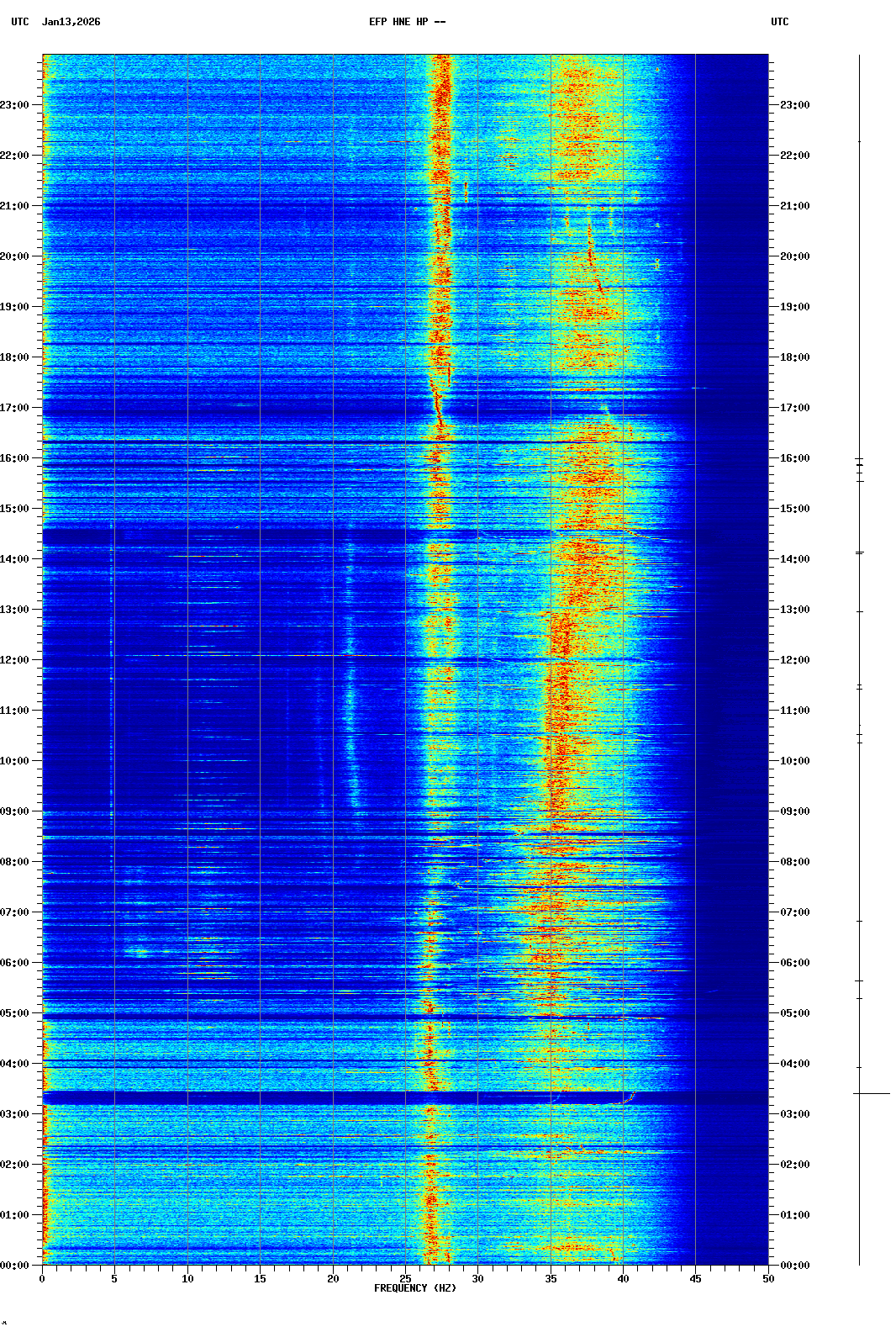The height and width of the screenshot is (1332, 896).
Task: Click the 20:00 time label on right axis
Action: click(x=794, y=256)
